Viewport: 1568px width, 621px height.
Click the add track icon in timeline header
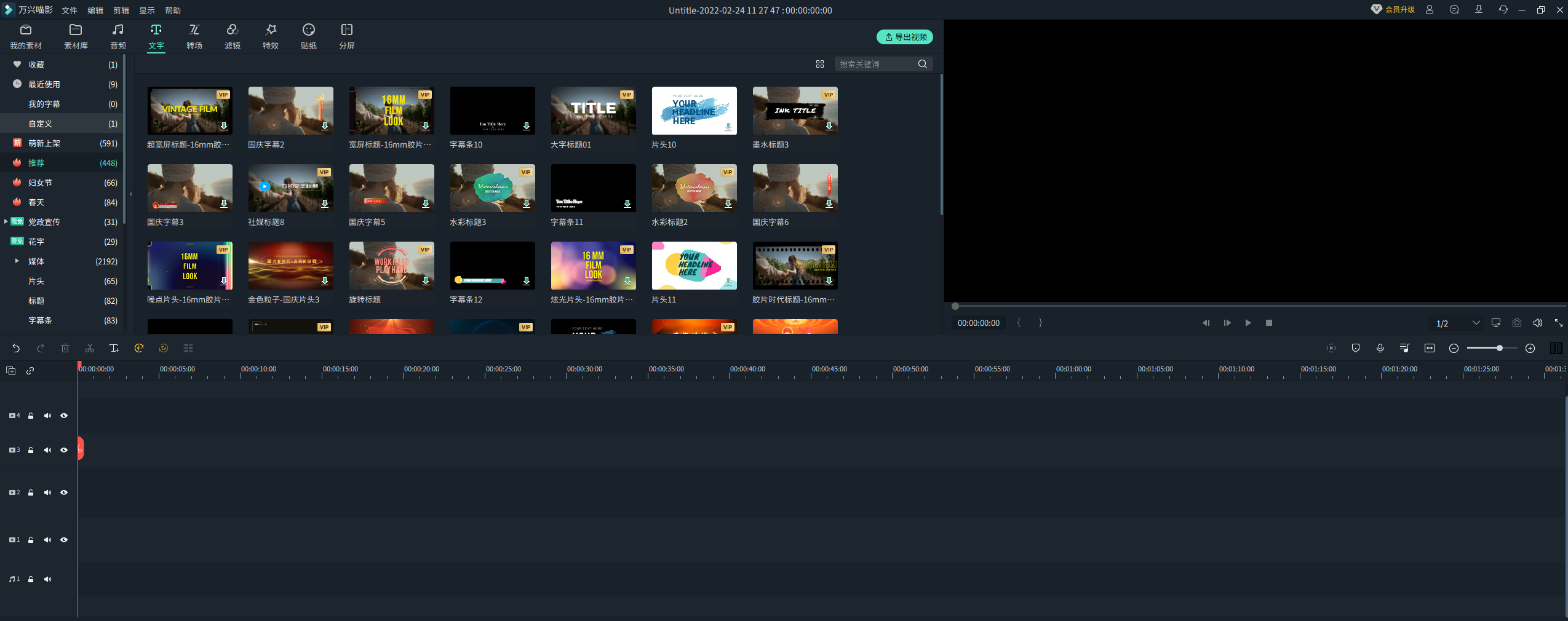pos(11,371)
